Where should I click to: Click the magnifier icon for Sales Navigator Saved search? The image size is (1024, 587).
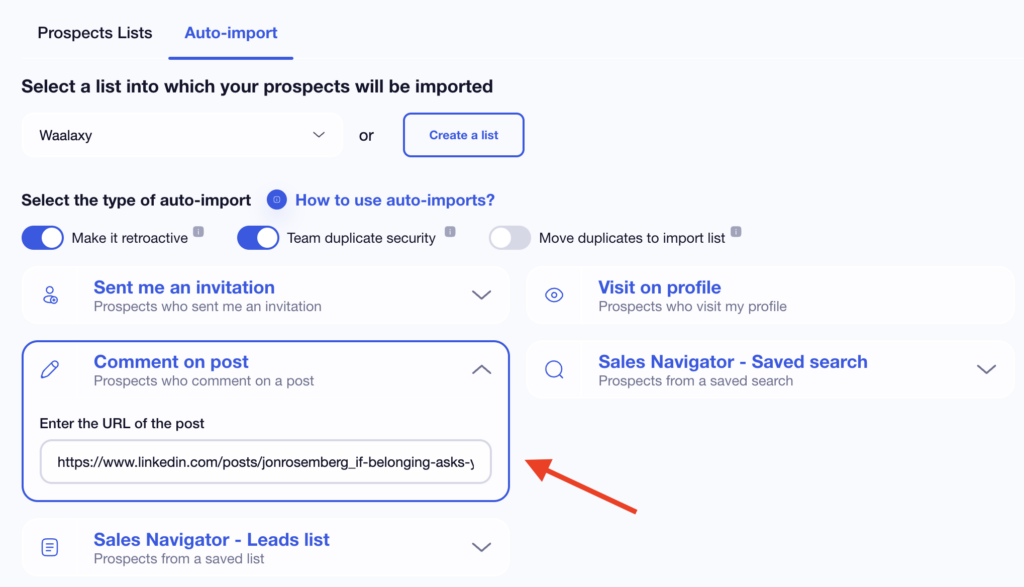pos(554,370)
